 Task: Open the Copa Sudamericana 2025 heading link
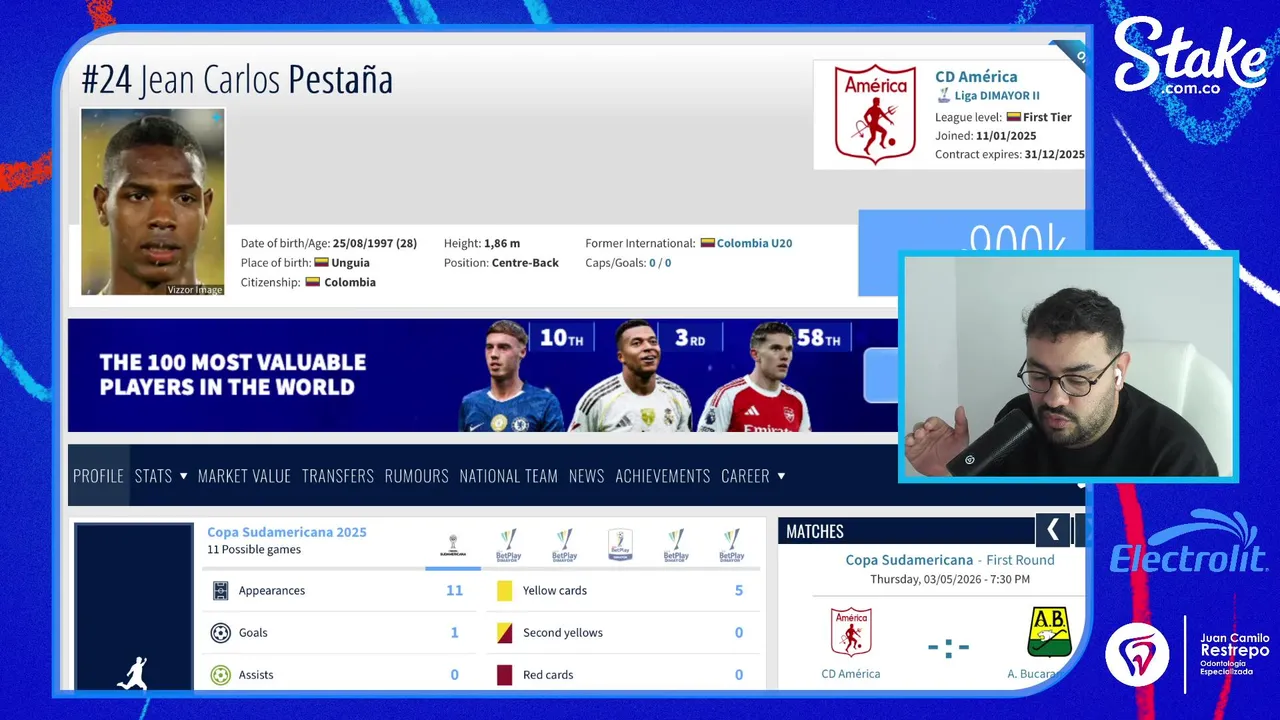287,532
